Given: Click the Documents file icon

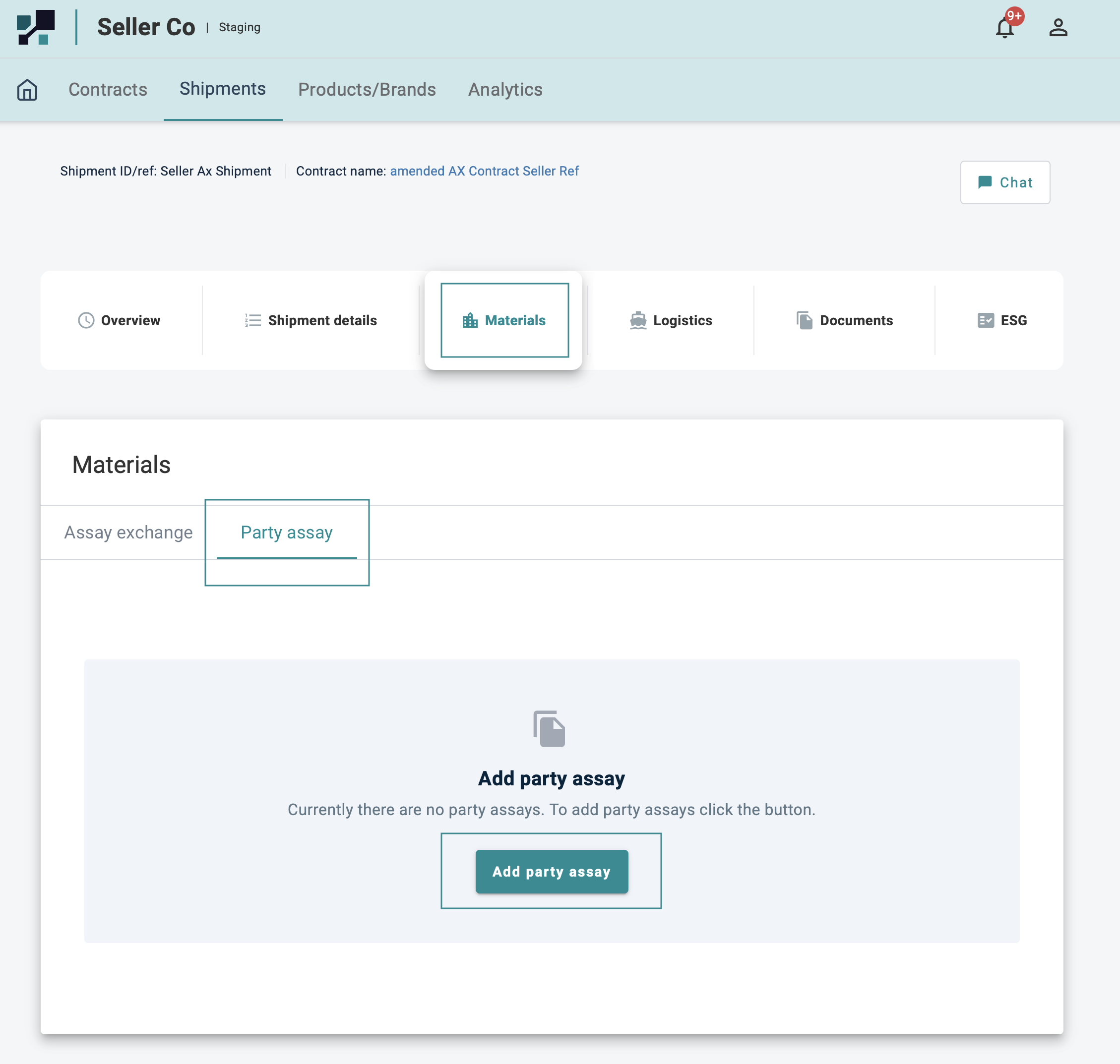Looking at the screenshot, I should point(804,320).
